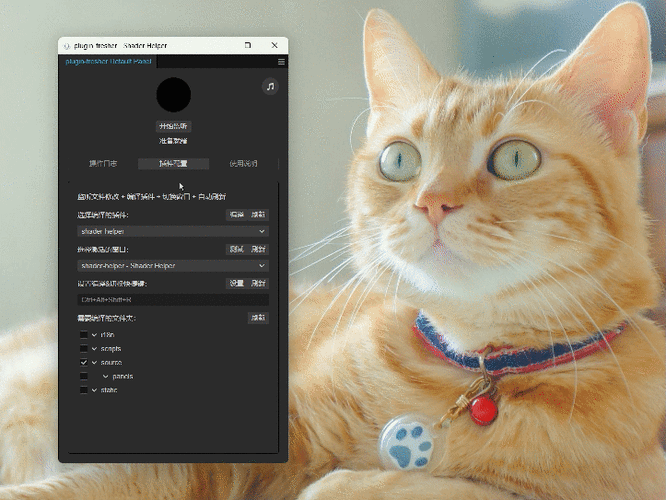666x500 pixels.
Task: Click the plugin-fresher app icon in title bar
Action: click(66, 46)
